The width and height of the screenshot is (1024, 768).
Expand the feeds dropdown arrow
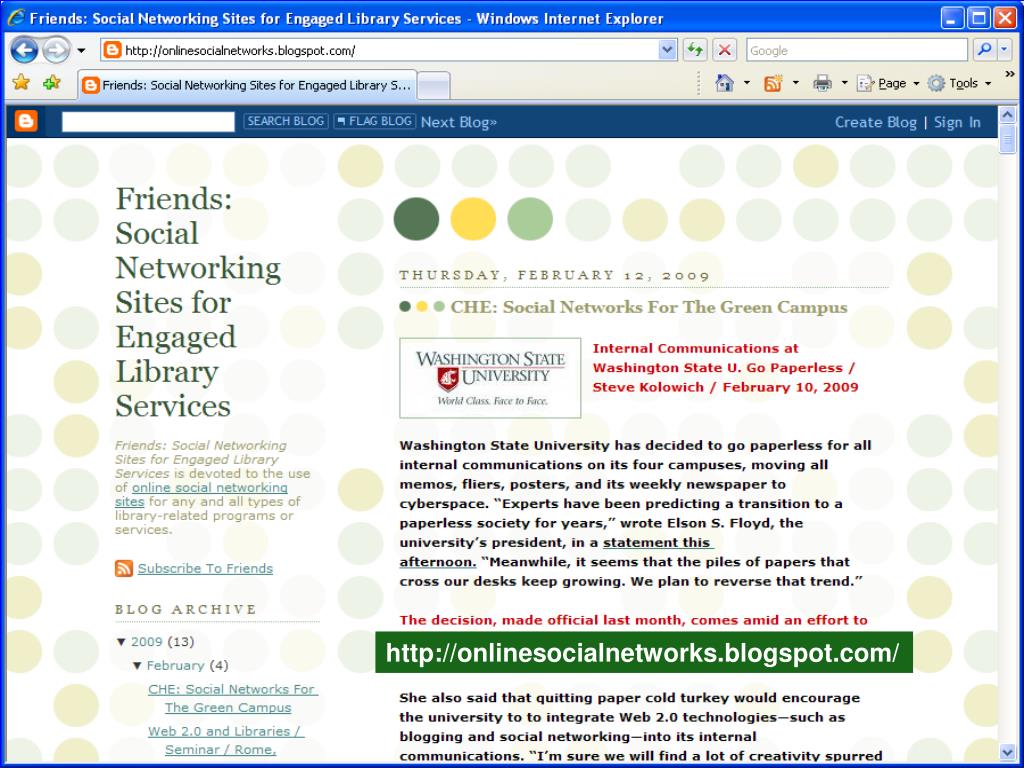point(795,83)
